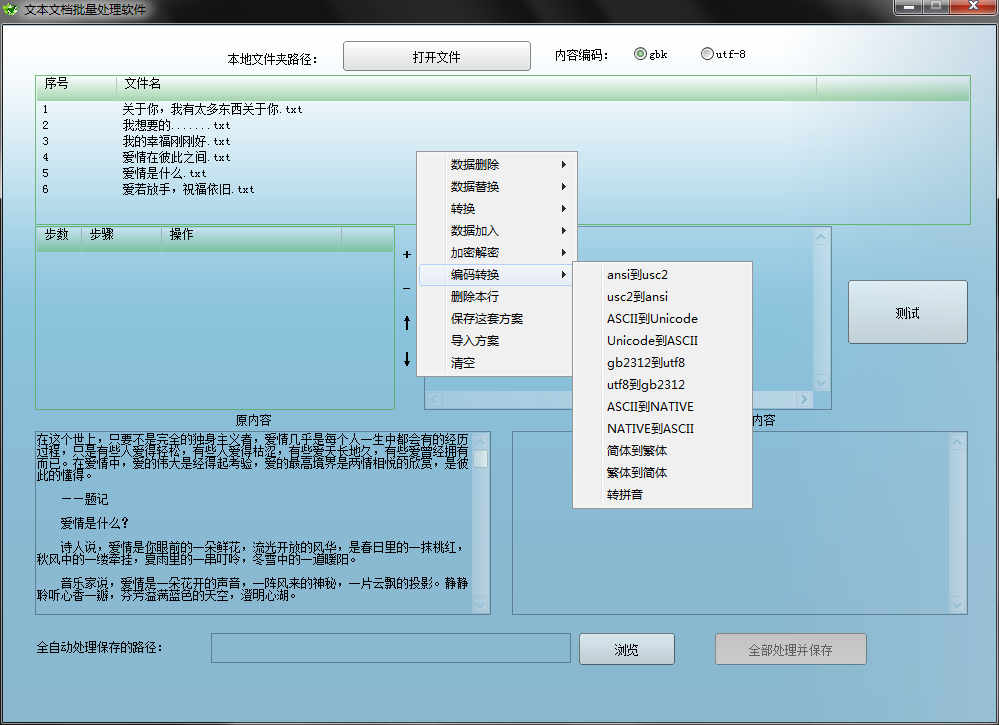Click scroll-down arrow of result content panel

957,604
